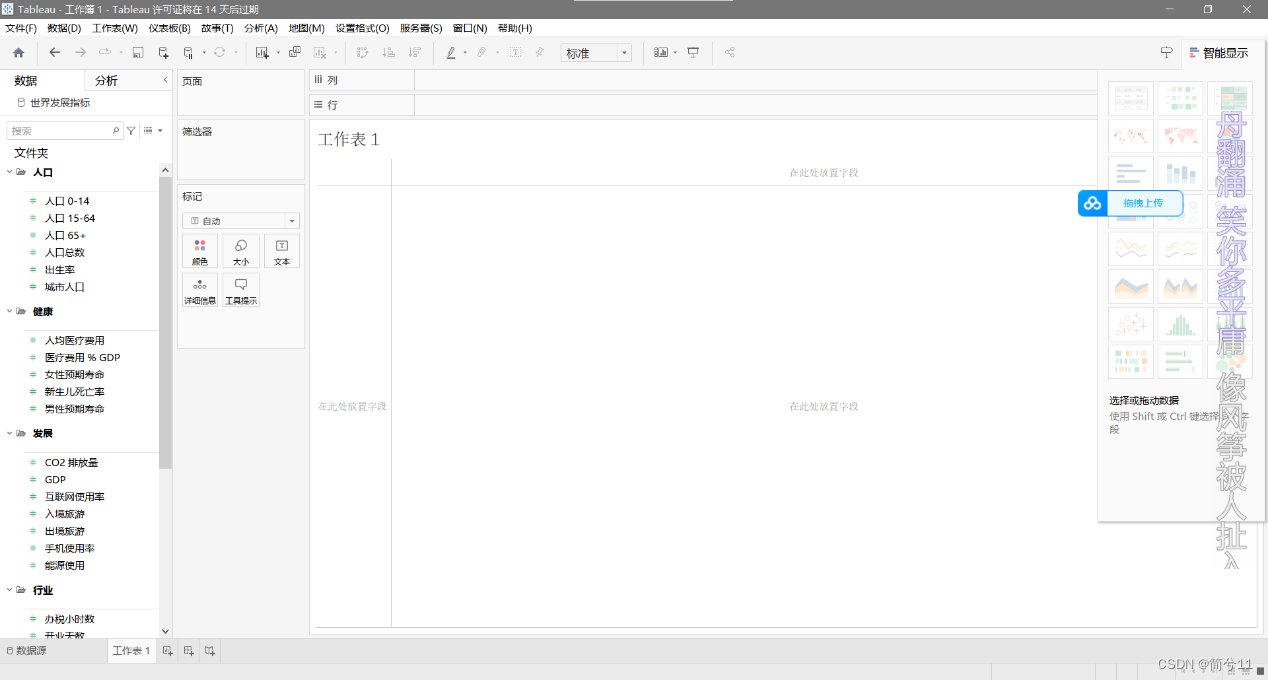Click the 工具提示 marks button
The height and width of the screenshot is (680, 1268).
(x=241, y=290)
